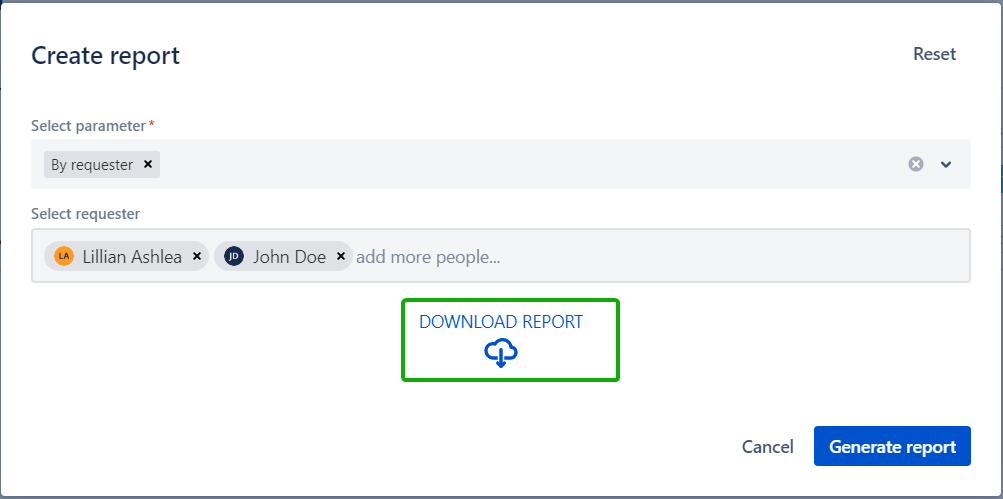Click the Create report dialog heading
The height and width of the screenshot is (499, 1003).
pos(106,55)
